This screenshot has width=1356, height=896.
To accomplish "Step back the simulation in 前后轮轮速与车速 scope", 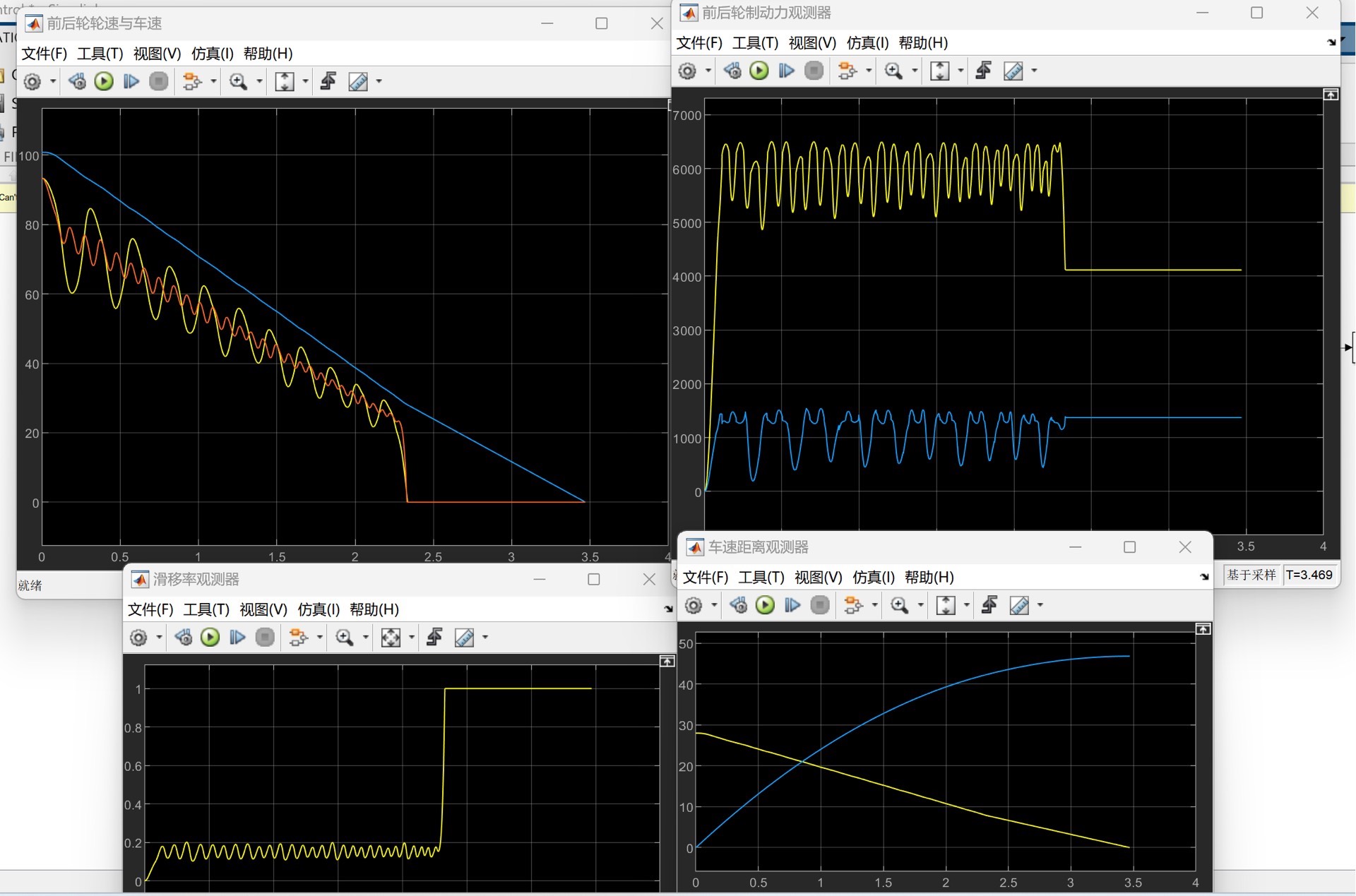I will pos(77,81).
